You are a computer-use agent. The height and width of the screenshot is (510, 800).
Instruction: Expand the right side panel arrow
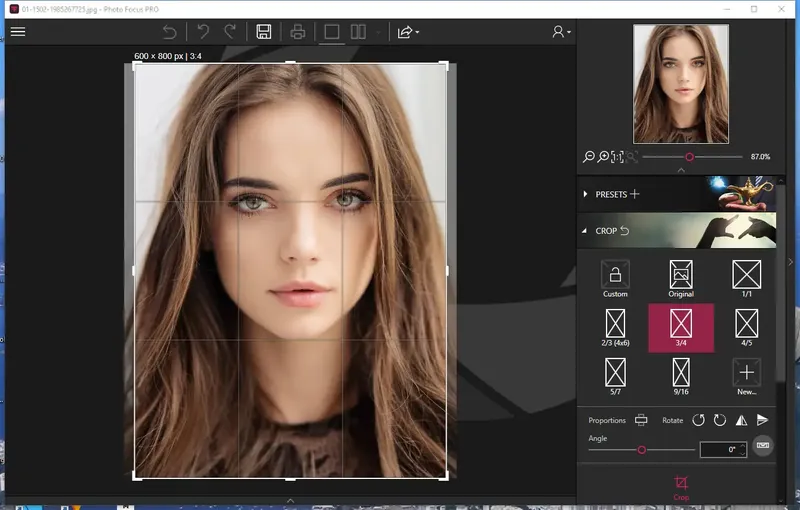790,262
